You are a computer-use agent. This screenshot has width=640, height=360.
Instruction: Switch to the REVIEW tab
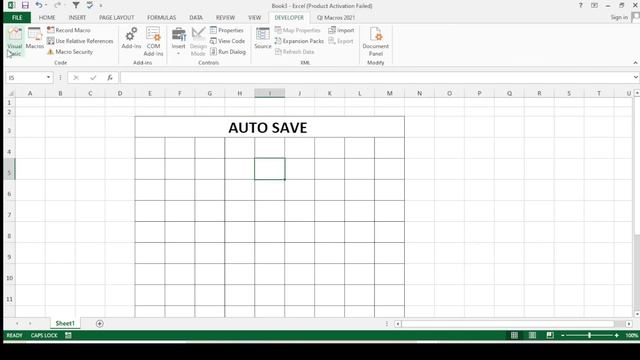coord(225,18)
